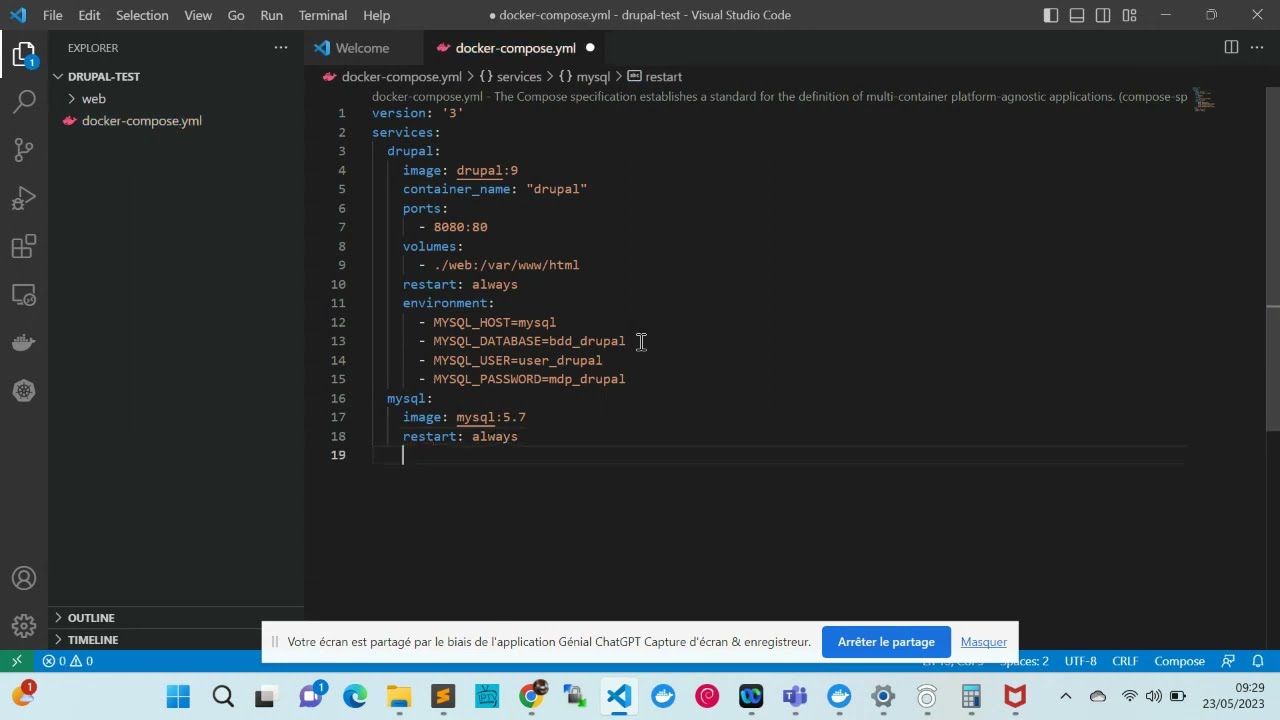Click the VS Code logo in title bar
The image size is (1280, 720).
coord(18,15)
